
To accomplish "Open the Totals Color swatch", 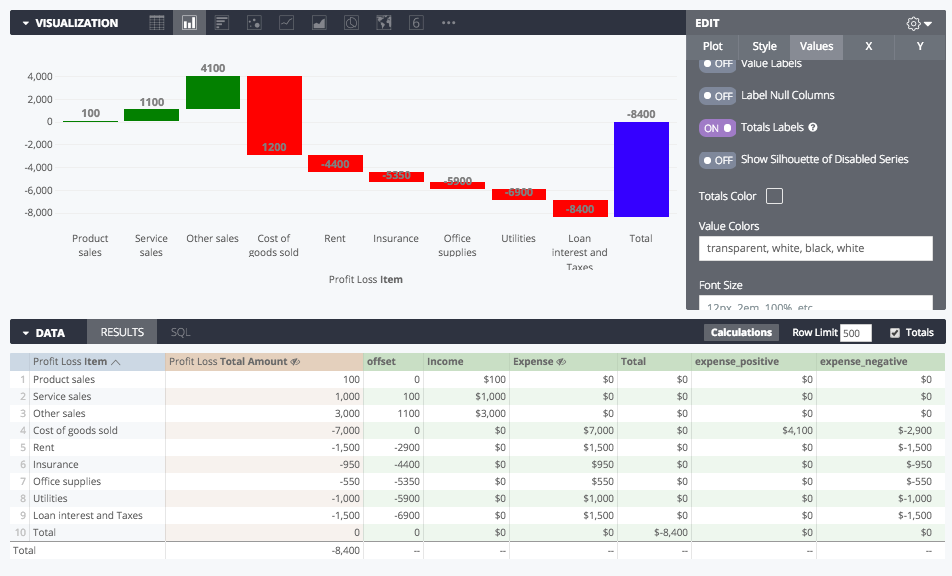I will point(774,196).
